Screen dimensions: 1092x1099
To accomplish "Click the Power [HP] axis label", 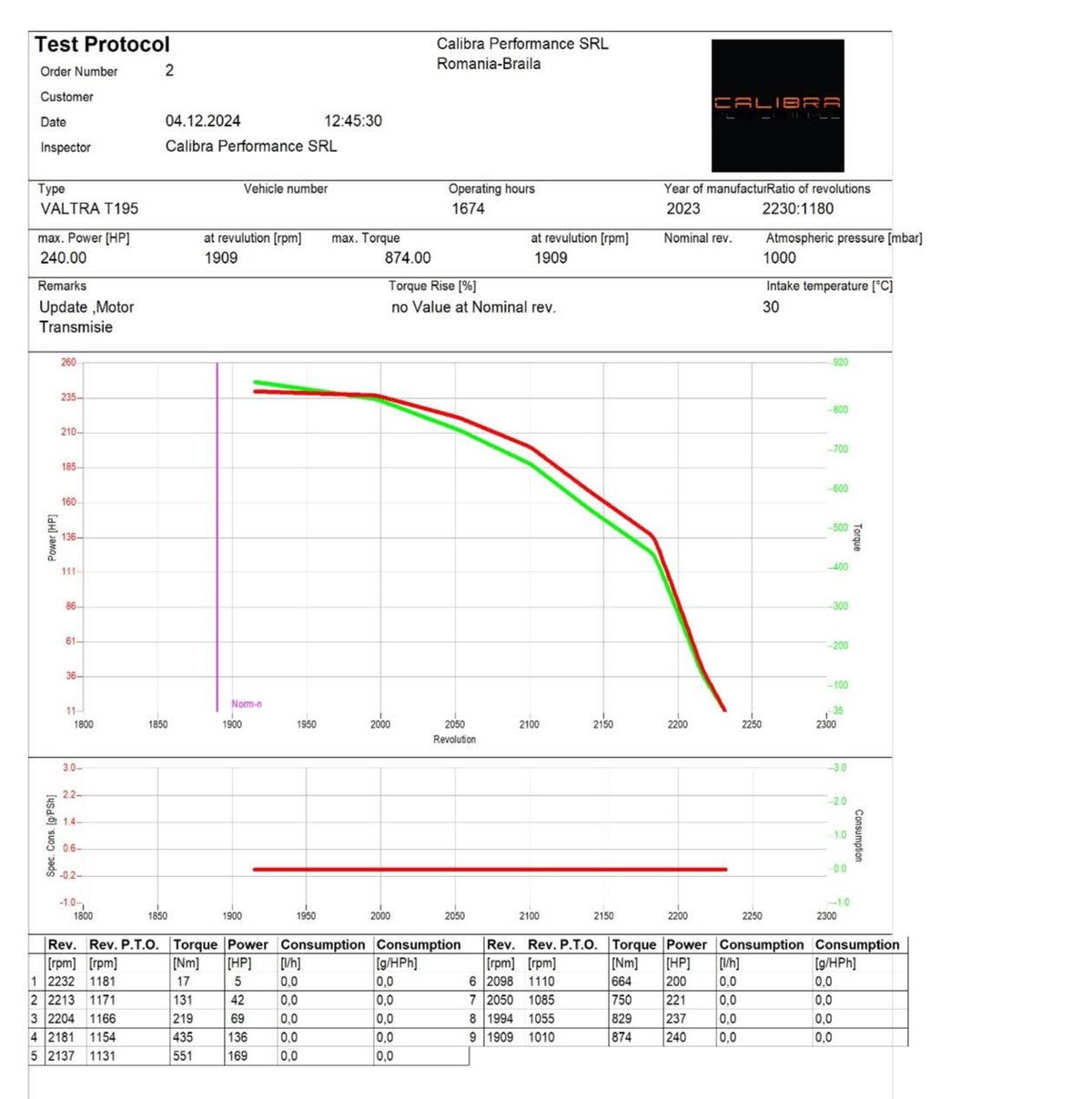I will coord(52,538).
